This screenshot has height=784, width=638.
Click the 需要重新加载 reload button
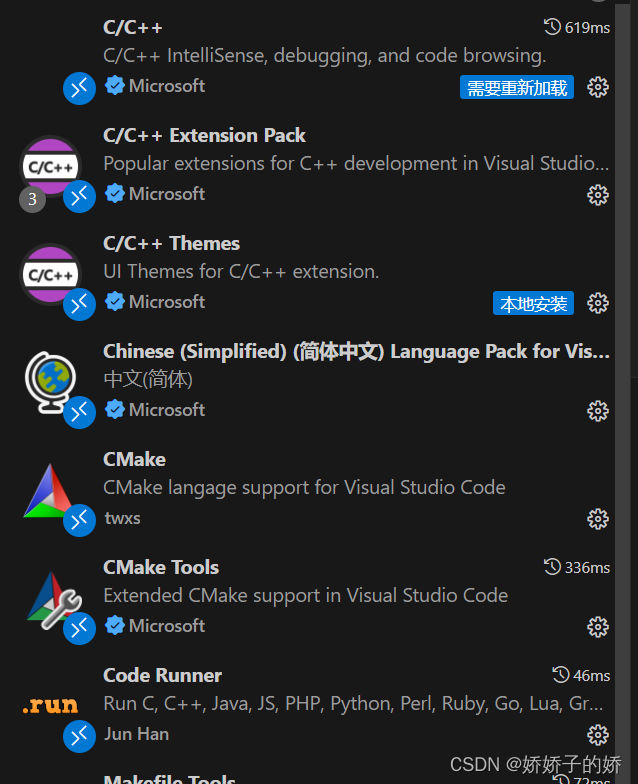coord(517,88)
